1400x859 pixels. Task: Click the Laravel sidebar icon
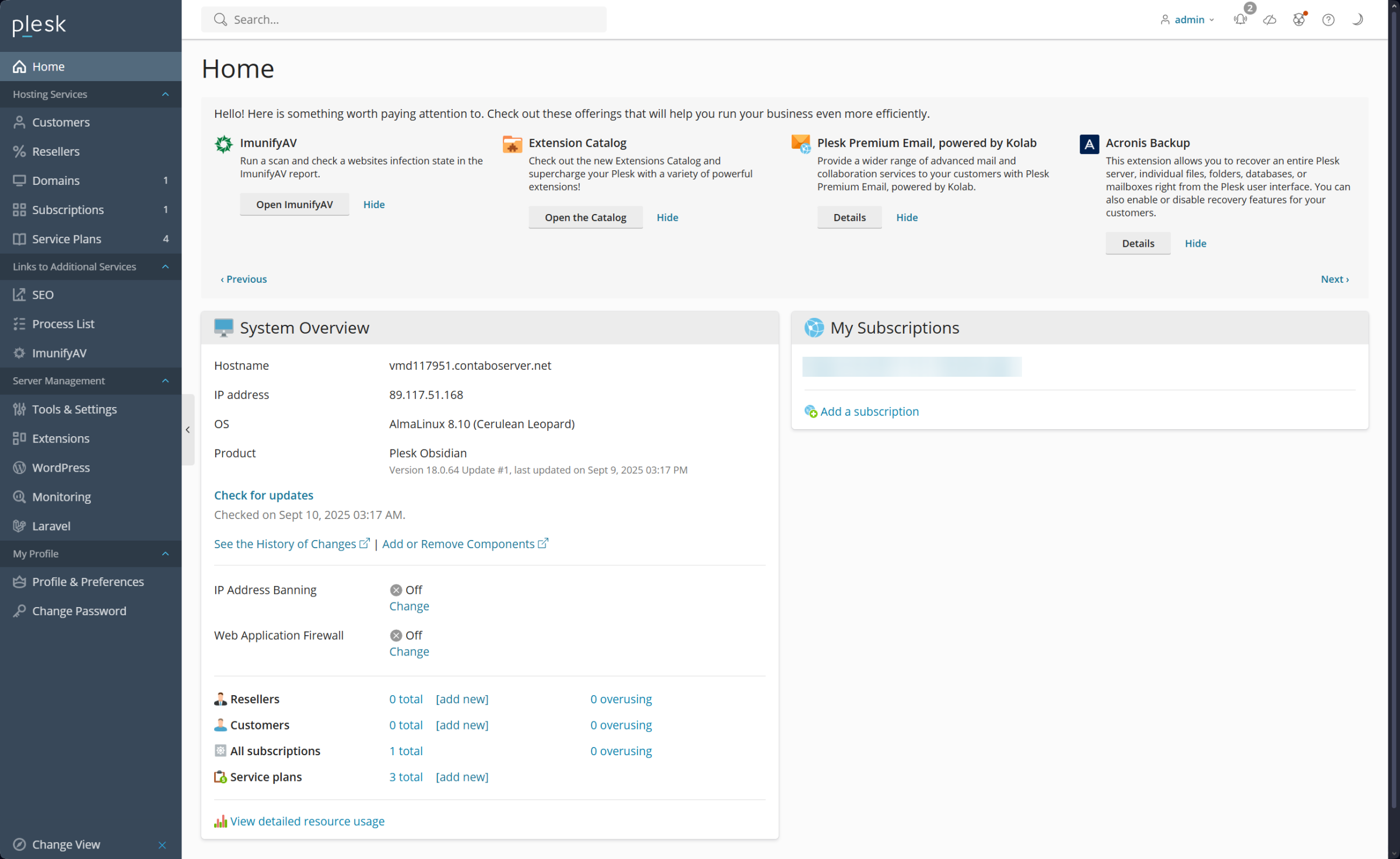(x=19, y=526)
